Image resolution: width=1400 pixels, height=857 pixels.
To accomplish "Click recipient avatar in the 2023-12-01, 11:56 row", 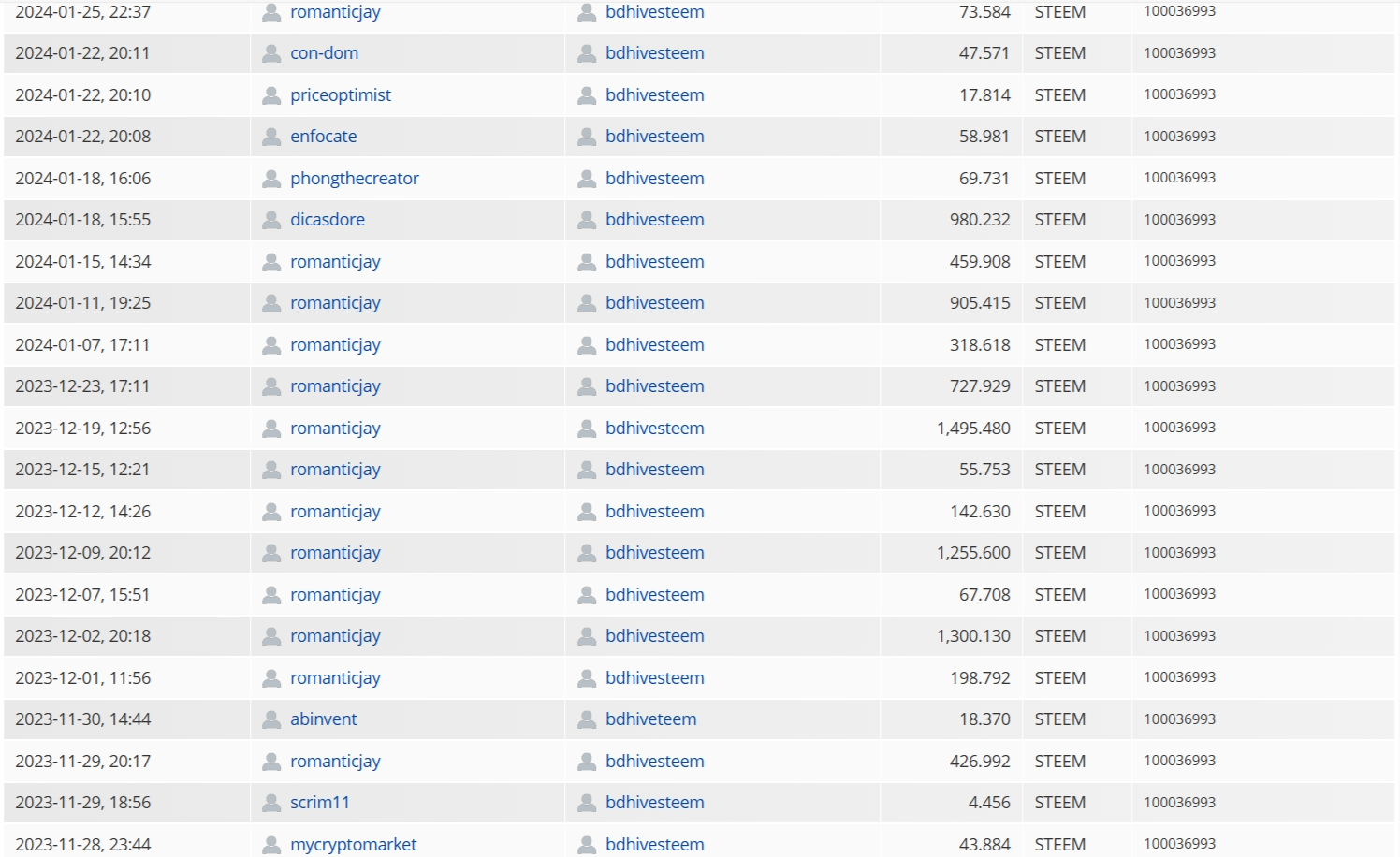I will click(x=587, y=678).
